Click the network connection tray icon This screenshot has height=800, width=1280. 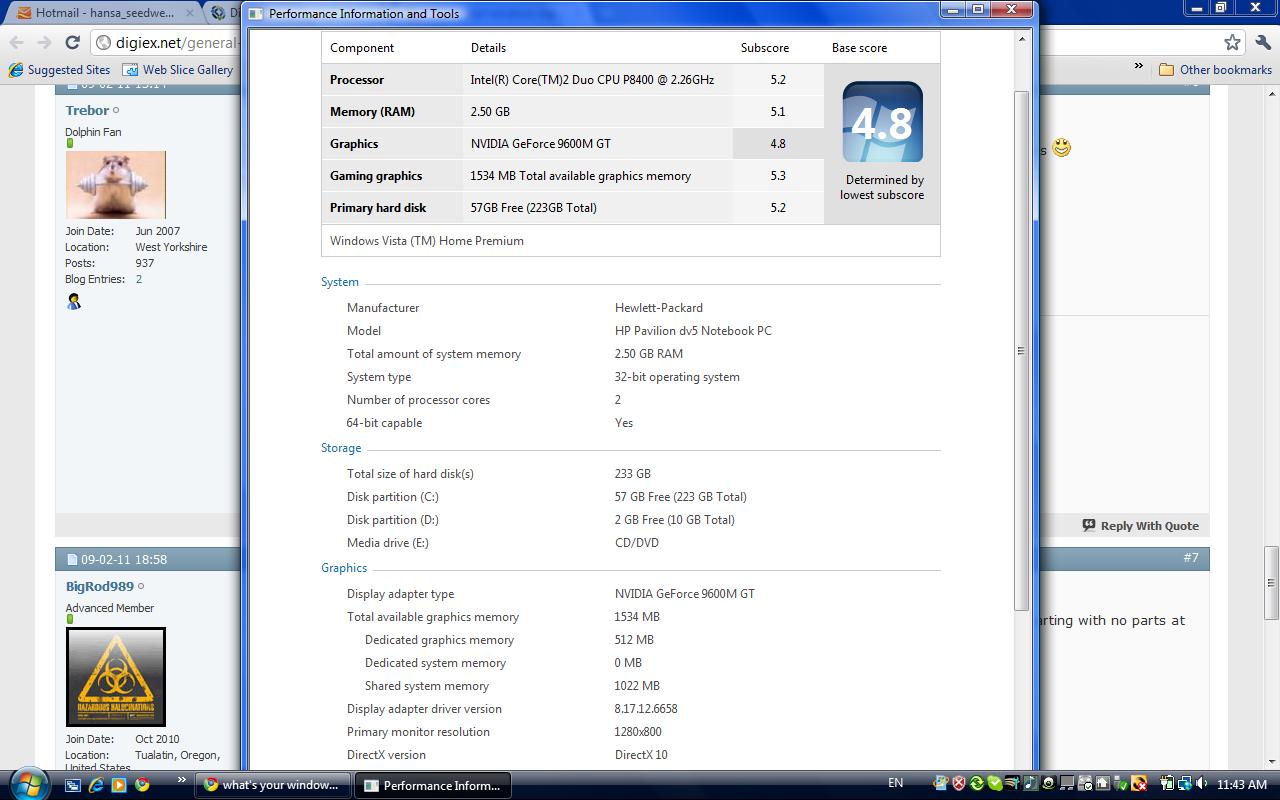tap(1185, 783)
